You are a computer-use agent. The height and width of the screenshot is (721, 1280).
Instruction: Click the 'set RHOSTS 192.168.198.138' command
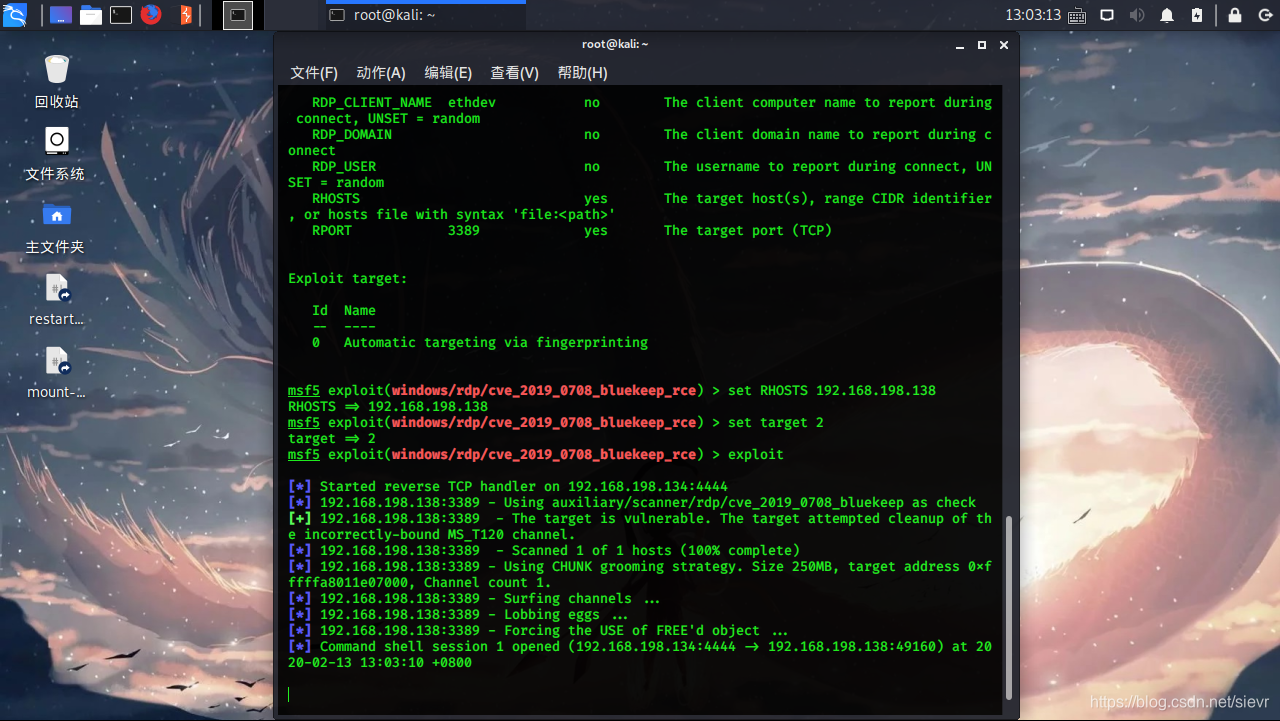tap(832, 390)
